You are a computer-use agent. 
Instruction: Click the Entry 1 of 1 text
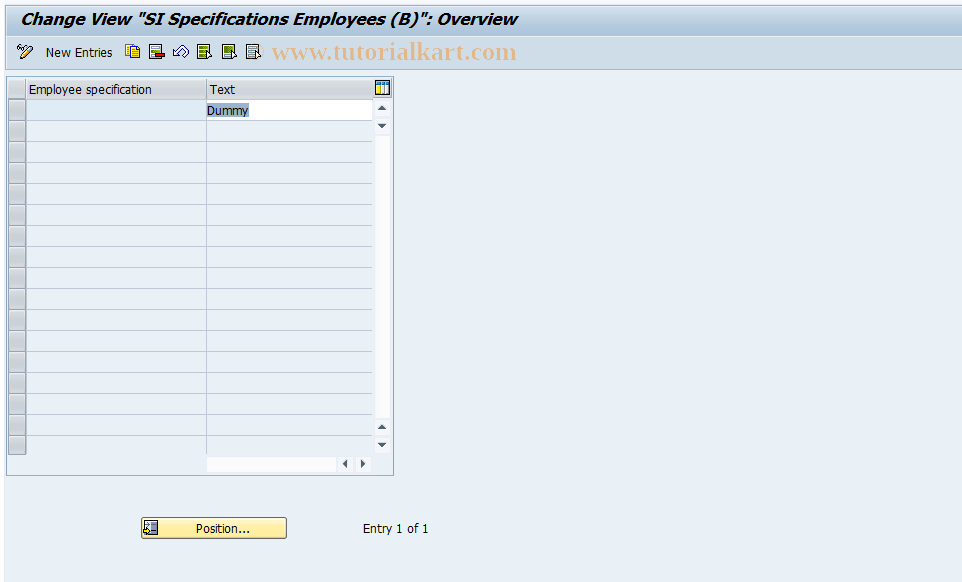click(x=396, y=529)
